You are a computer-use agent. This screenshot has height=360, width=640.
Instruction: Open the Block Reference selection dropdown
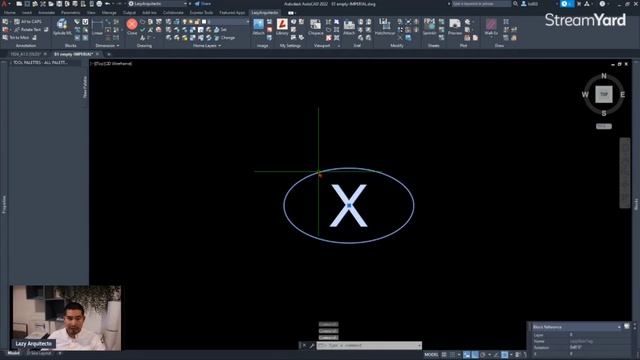click(x=577, y=327)
